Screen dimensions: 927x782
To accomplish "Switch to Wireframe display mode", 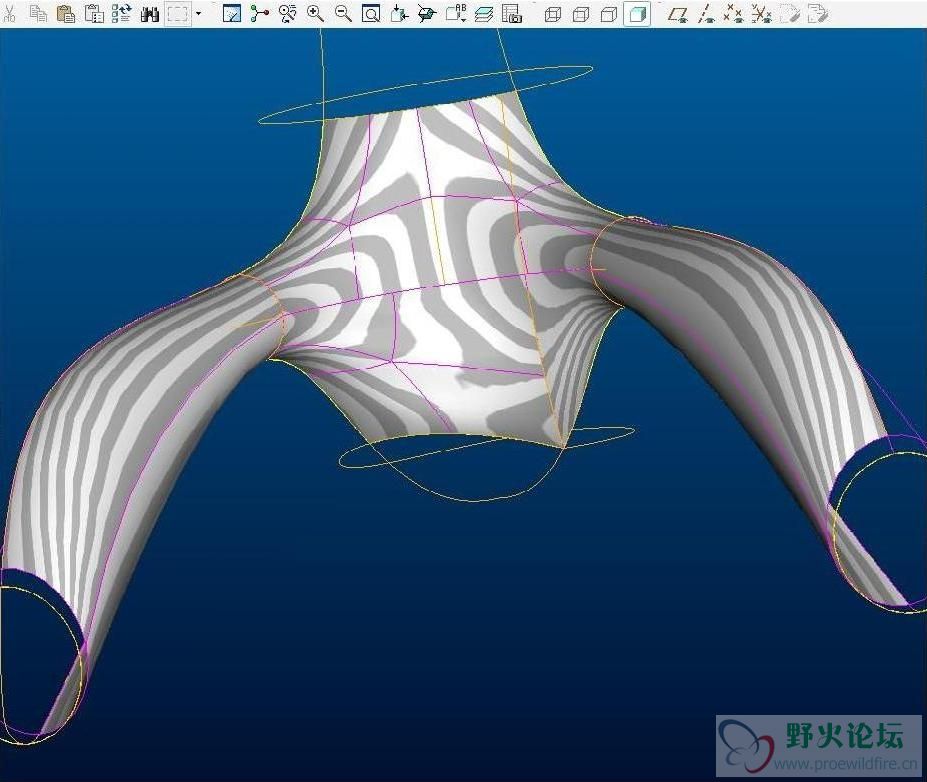I will point(553,14).
